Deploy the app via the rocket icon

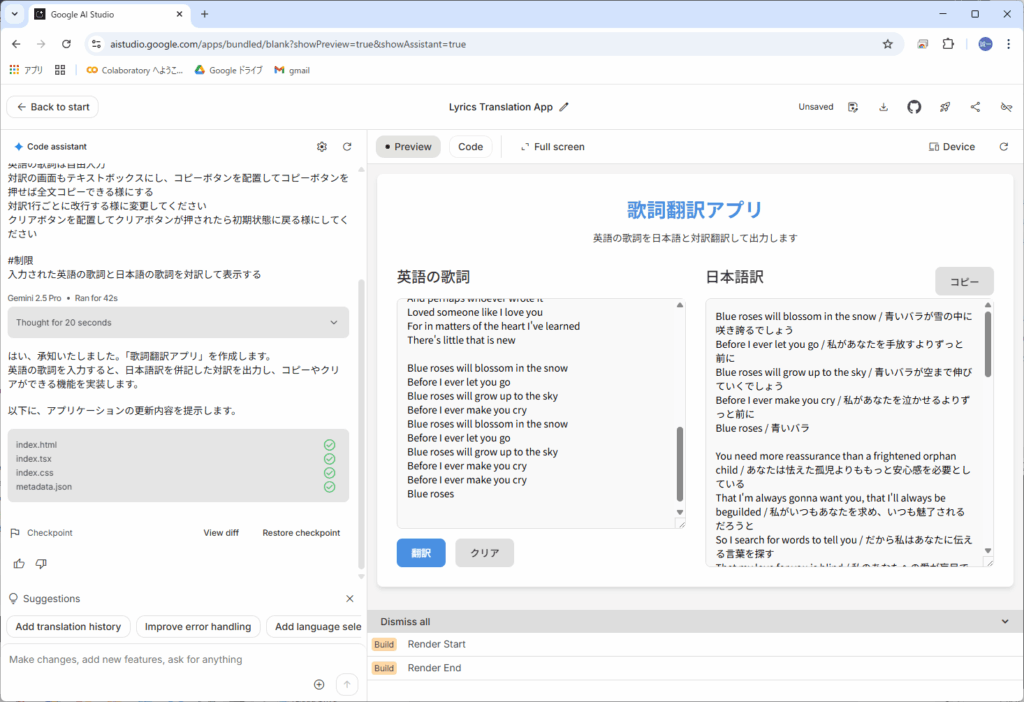[945, 107]
